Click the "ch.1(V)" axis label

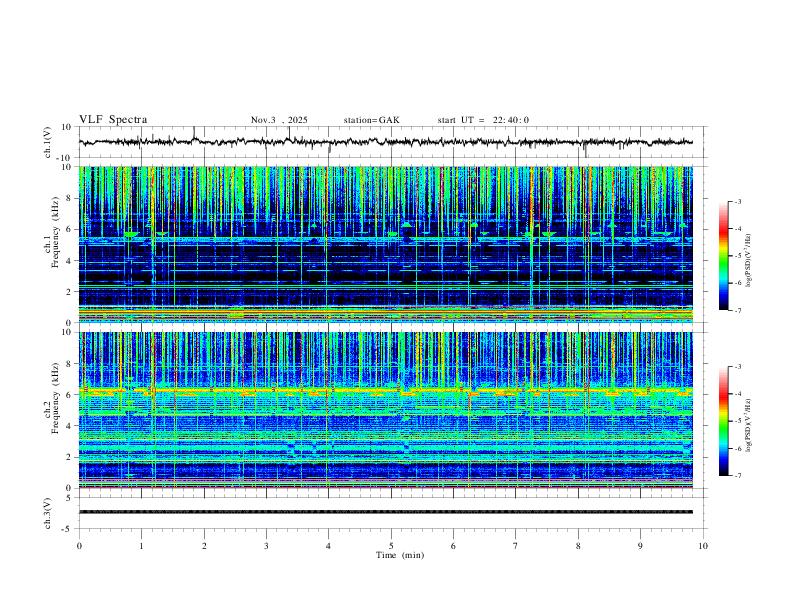pyautogui.click(x=48, y=142)
